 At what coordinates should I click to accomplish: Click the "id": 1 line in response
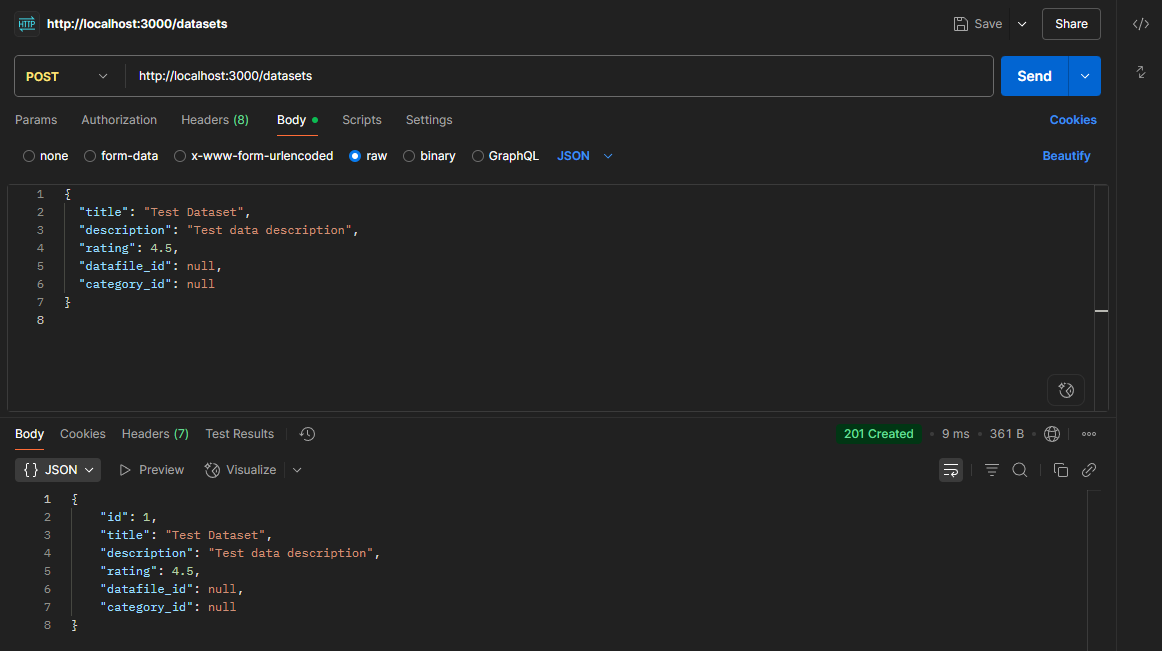coord(128,518)
